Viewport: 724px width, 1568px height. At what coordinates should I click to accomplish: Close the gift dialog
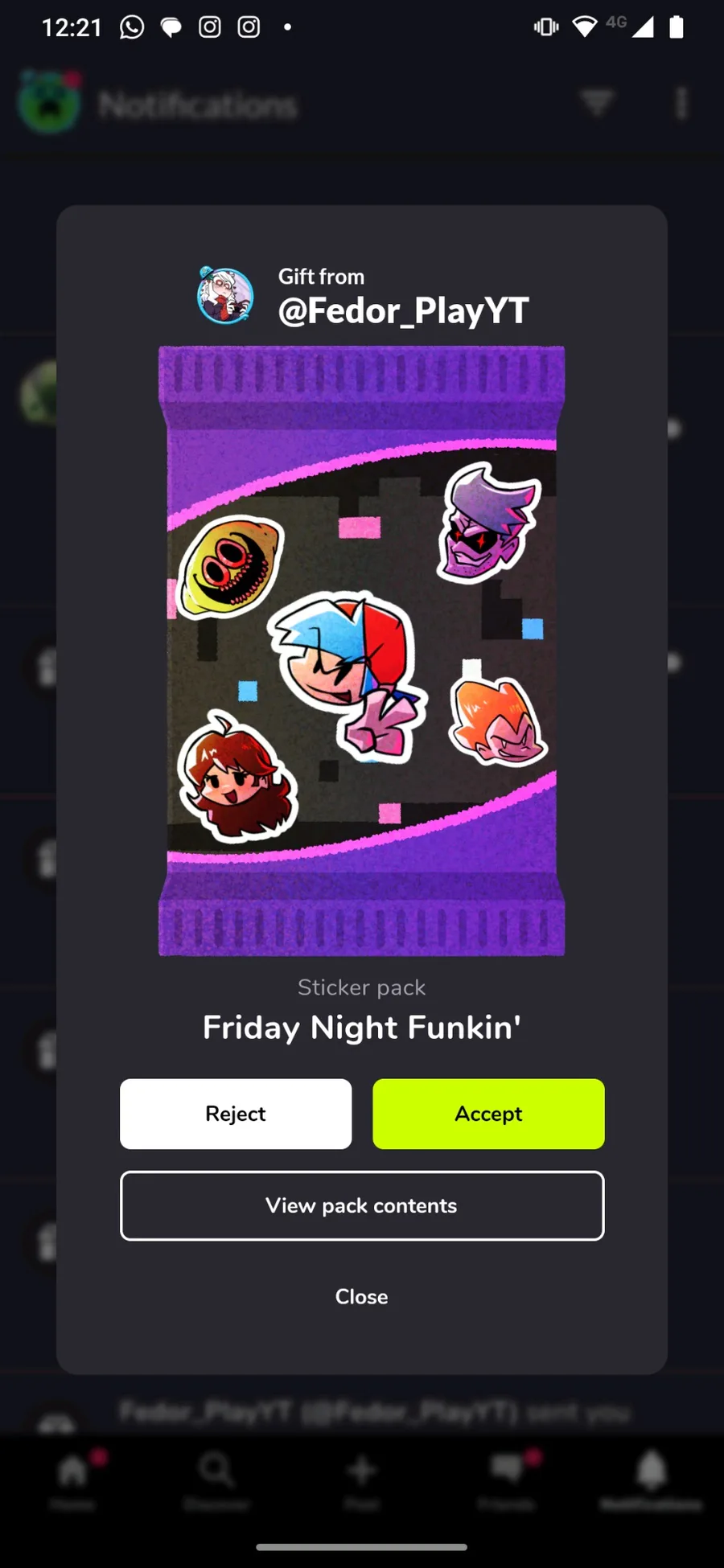click(362, 1296)
